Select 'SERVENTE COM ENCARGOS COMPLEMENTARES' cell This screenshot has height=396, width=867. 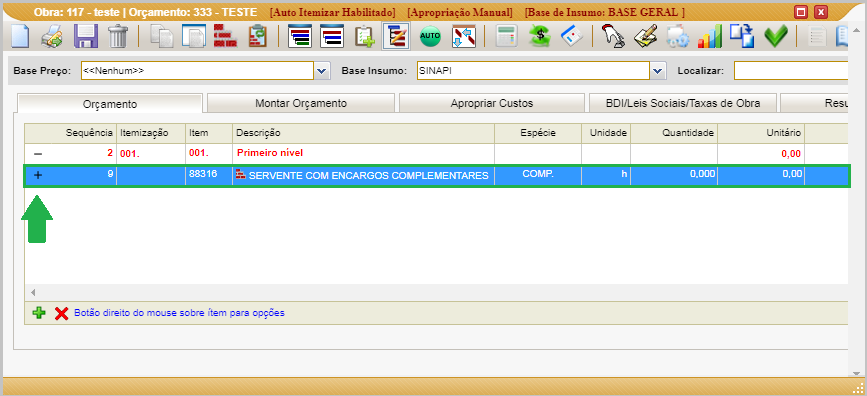[x=363, y=175]
